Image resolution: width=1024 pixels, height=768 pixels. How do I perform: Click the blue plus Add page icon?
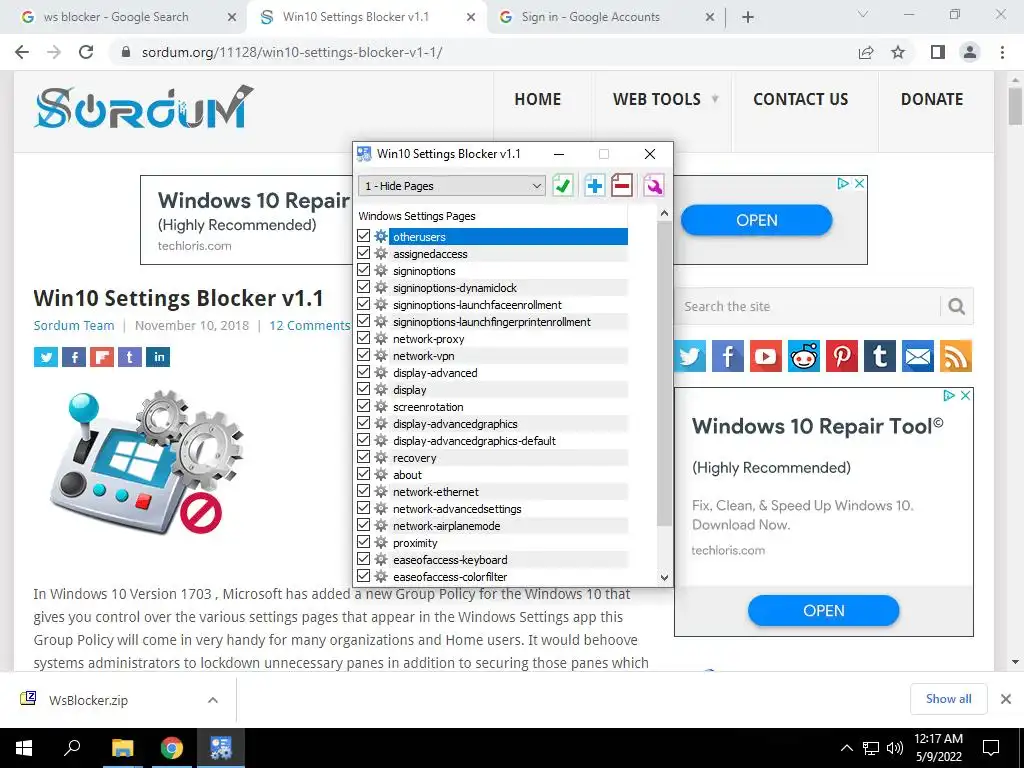click(x=594, y=185)
